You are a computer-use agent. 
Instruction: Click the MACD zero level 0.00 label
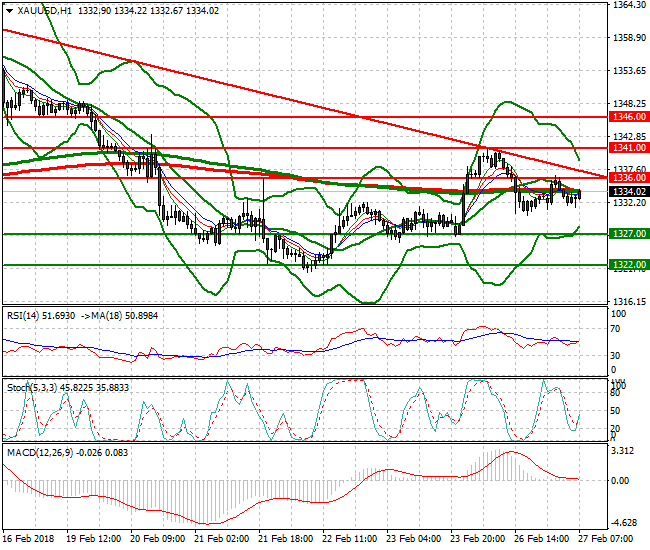[620, 481]
